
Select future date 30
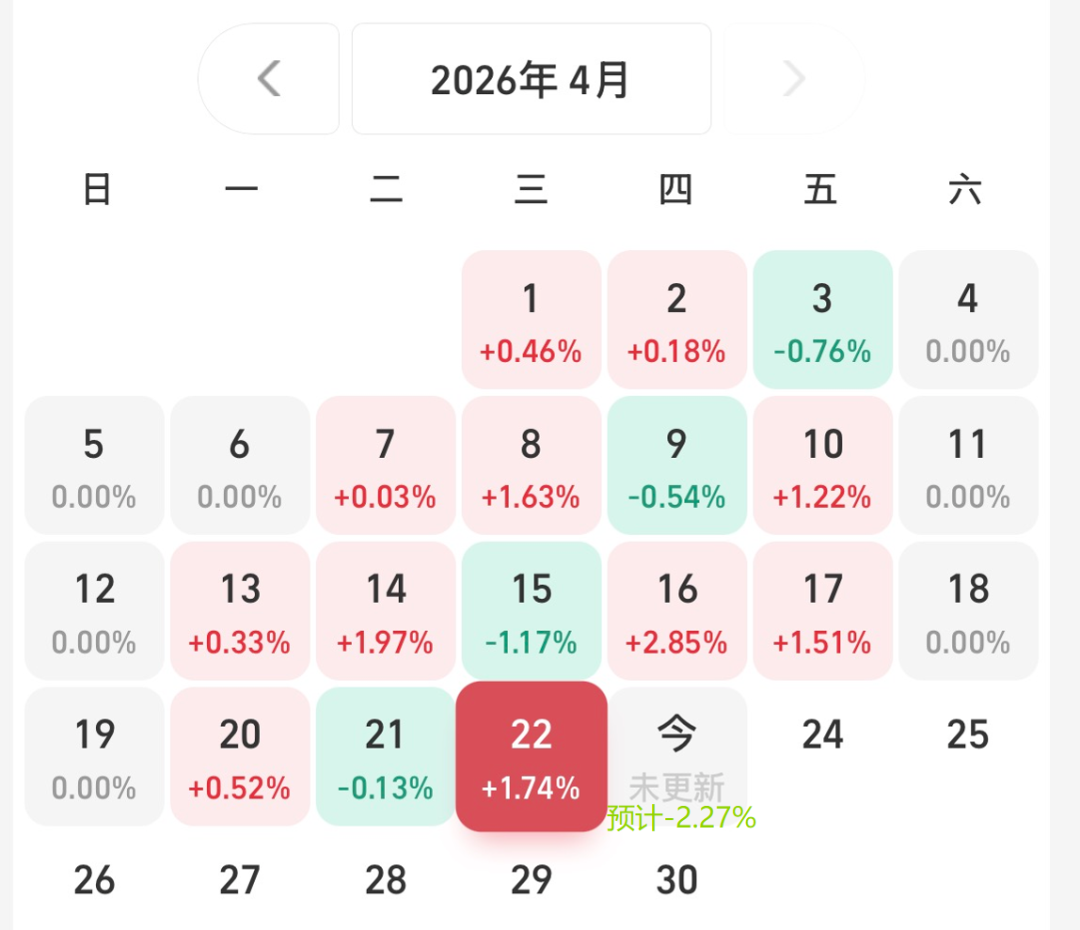click(677, 880)
